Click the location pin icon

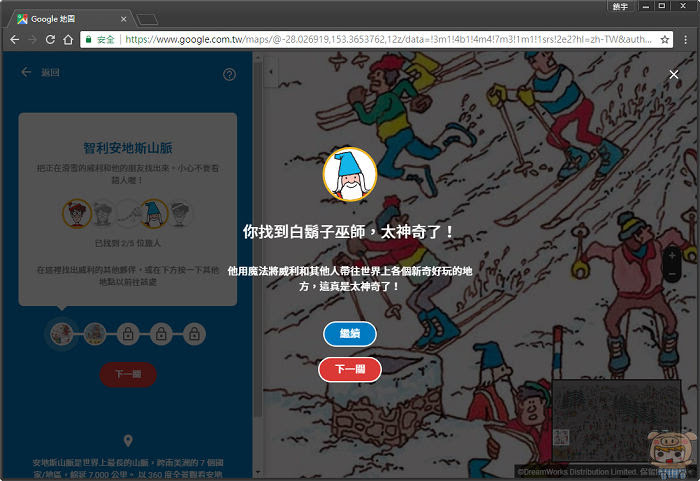128,441
